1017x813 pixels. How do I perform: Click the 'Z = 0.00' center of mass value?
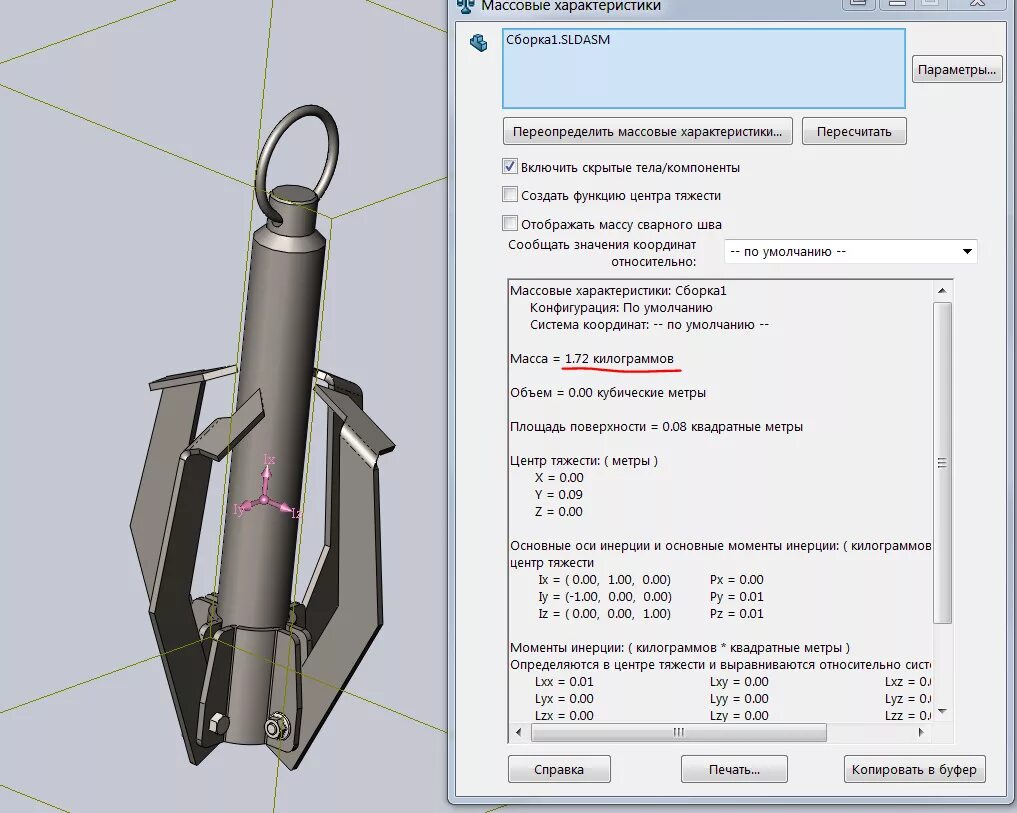pos(558,512)
